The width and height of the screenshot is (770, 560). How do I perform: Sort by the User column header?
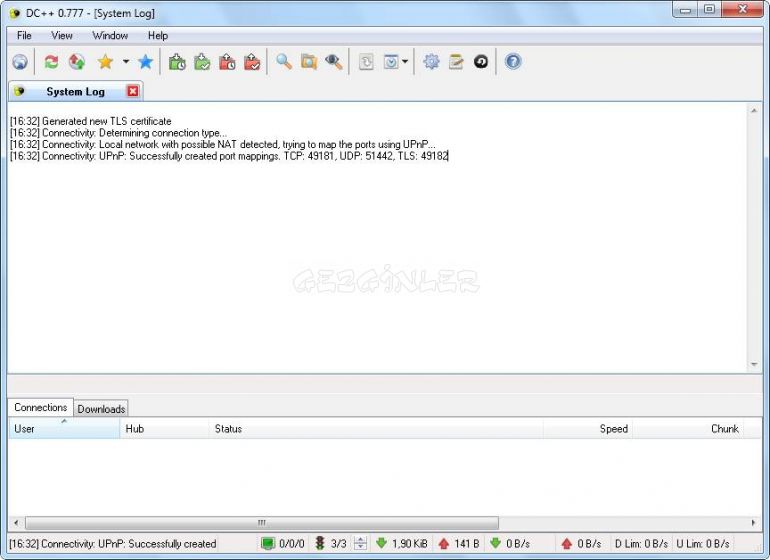pos(64,428)
